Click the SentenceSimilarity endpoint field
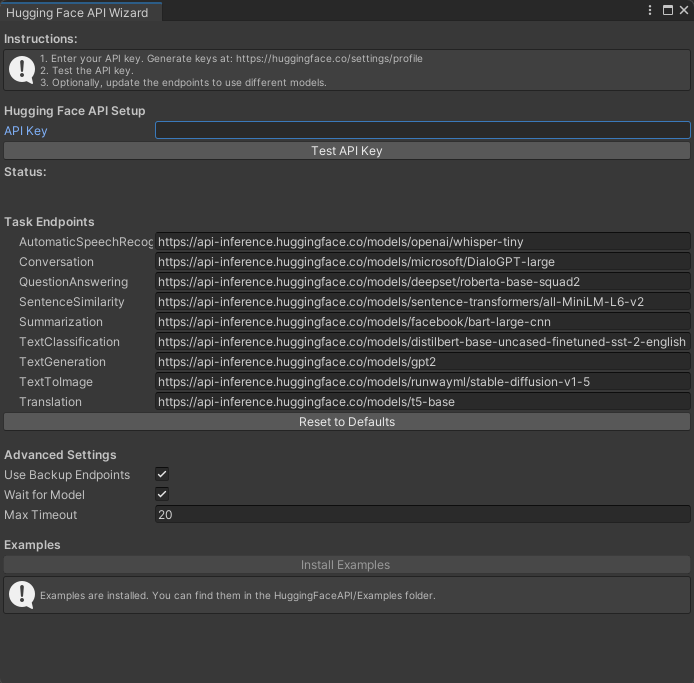The image size is (694, 683). coord(422,302)
